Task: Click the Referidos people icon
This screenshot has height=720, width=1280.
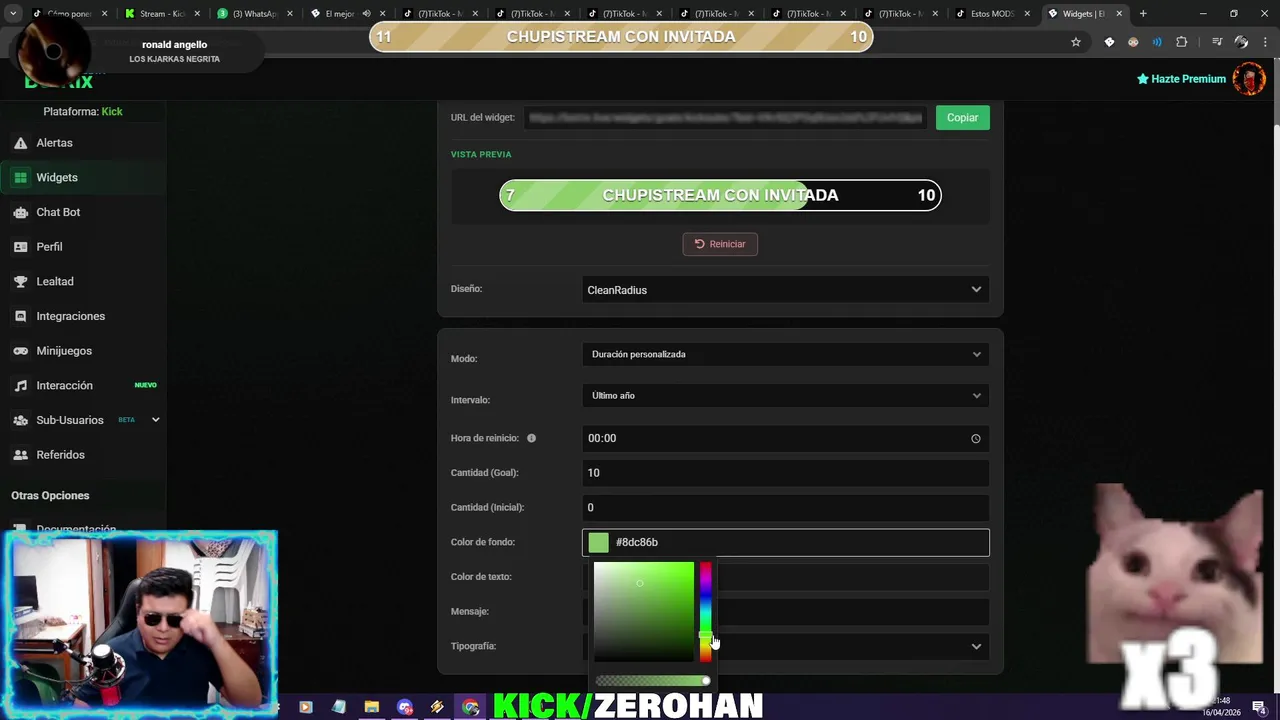Action: pyautogui.click(x=20, y=455)
